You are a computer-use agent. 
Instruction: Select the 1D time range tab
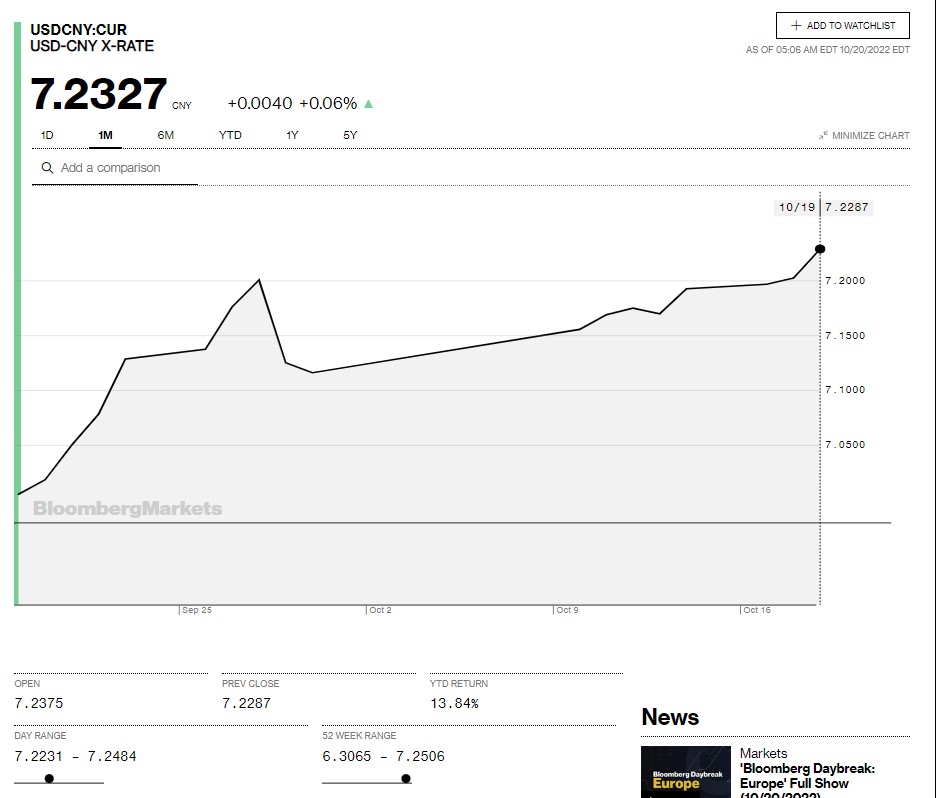pyautogui.click(x=47, y=135)
